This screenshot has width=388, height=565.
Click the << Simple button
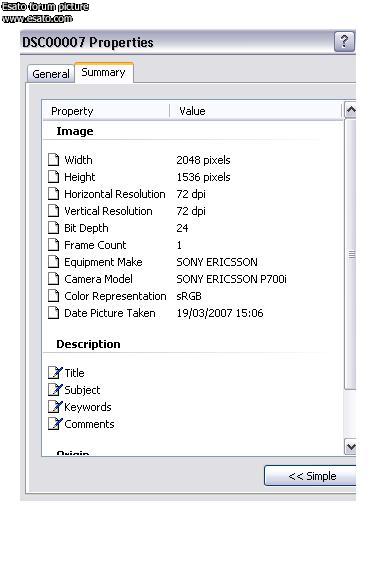click(310, 476)
